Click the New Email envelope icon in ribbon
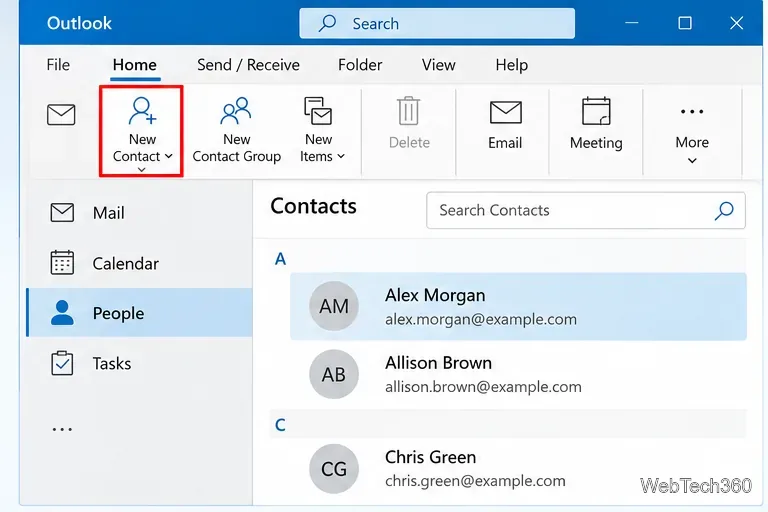 click(x=61, y=115)
